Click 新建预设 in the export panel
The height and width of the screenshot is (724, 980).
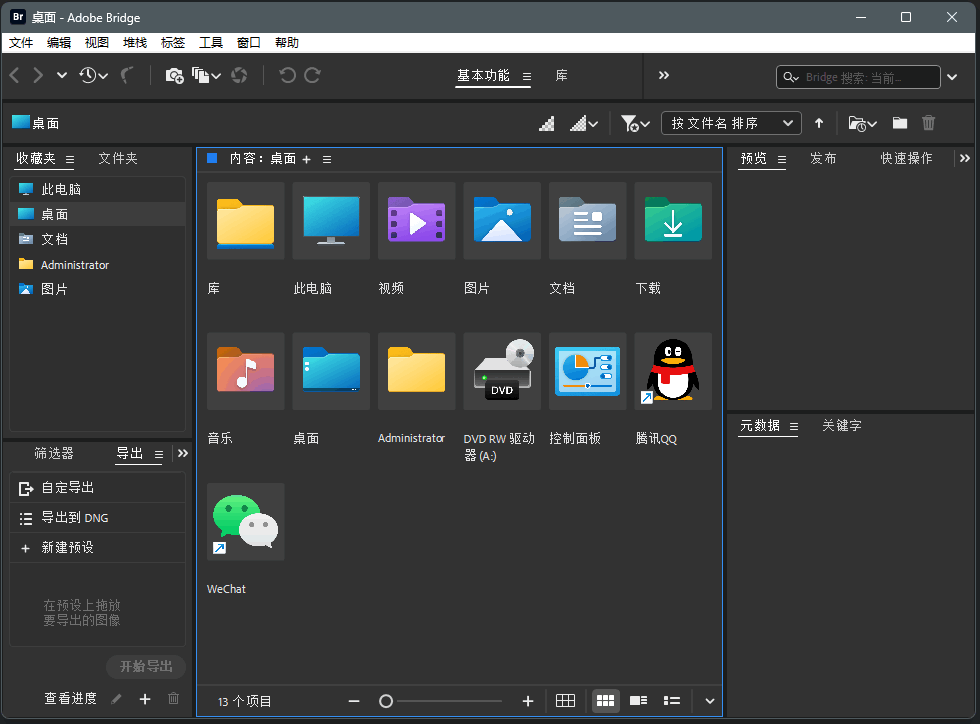[67, 548]
